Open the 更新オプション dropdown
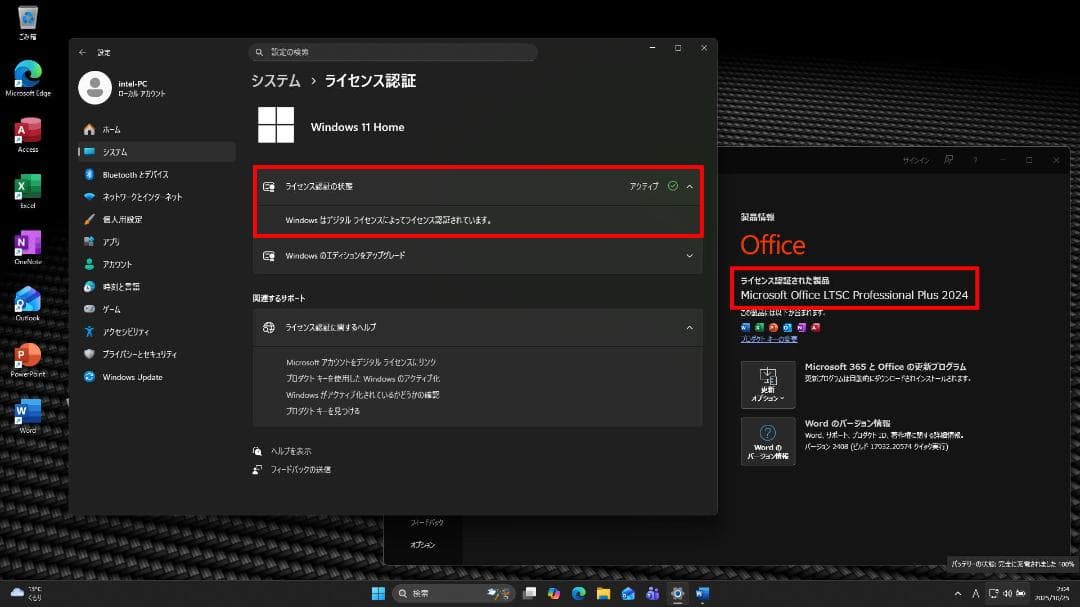The width and height of the screenshot is (1080, 607). 768,386
